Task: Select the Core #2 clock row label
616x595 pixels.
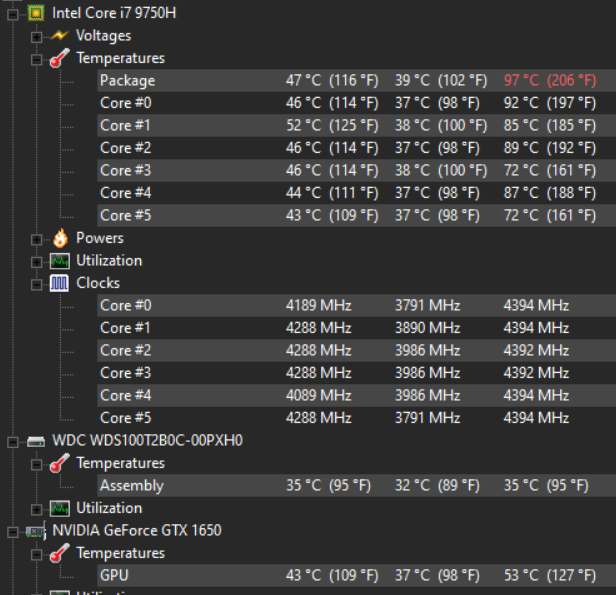Action: pyautogui.click(x=125, y=350)
